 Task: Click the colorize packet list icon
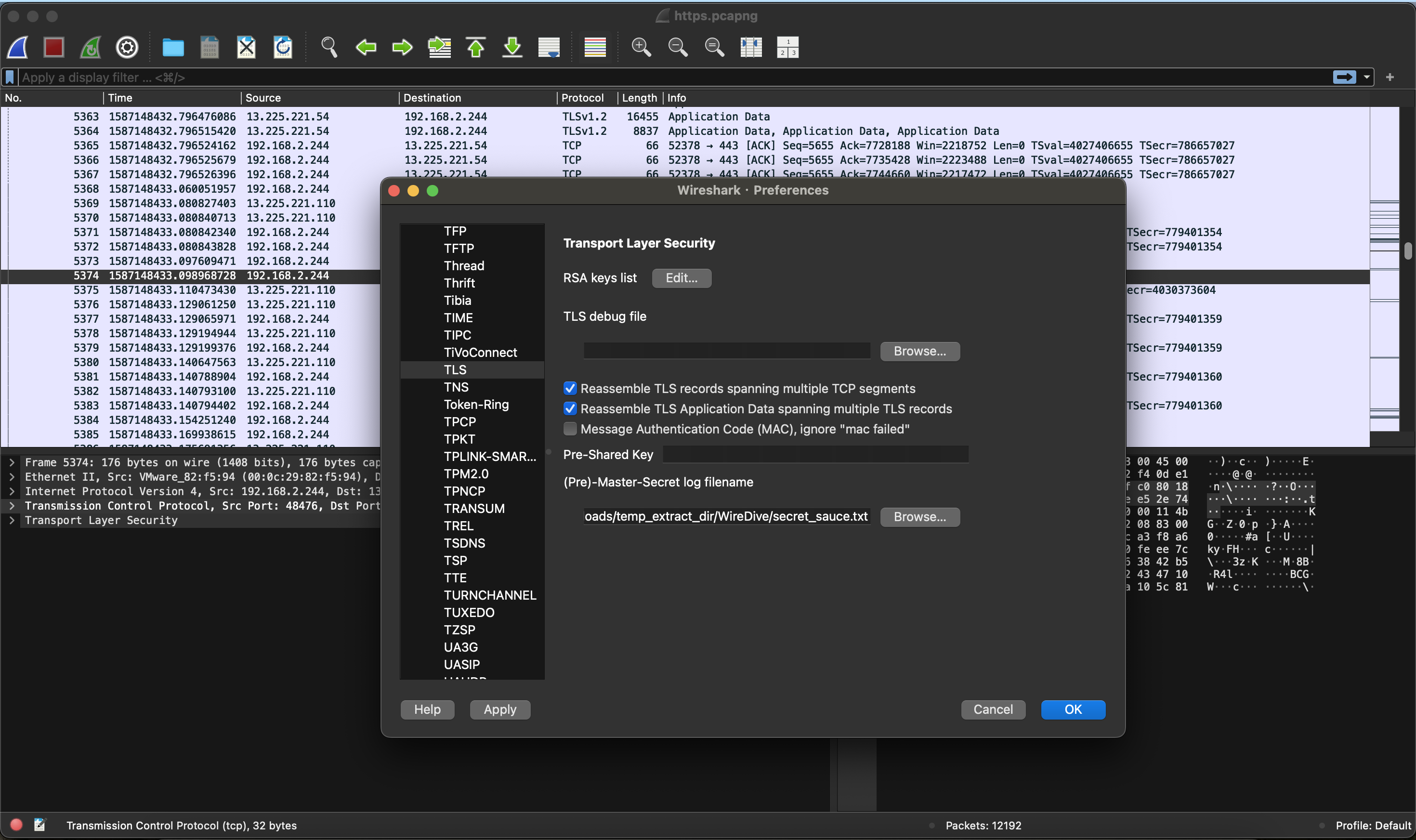595,47
